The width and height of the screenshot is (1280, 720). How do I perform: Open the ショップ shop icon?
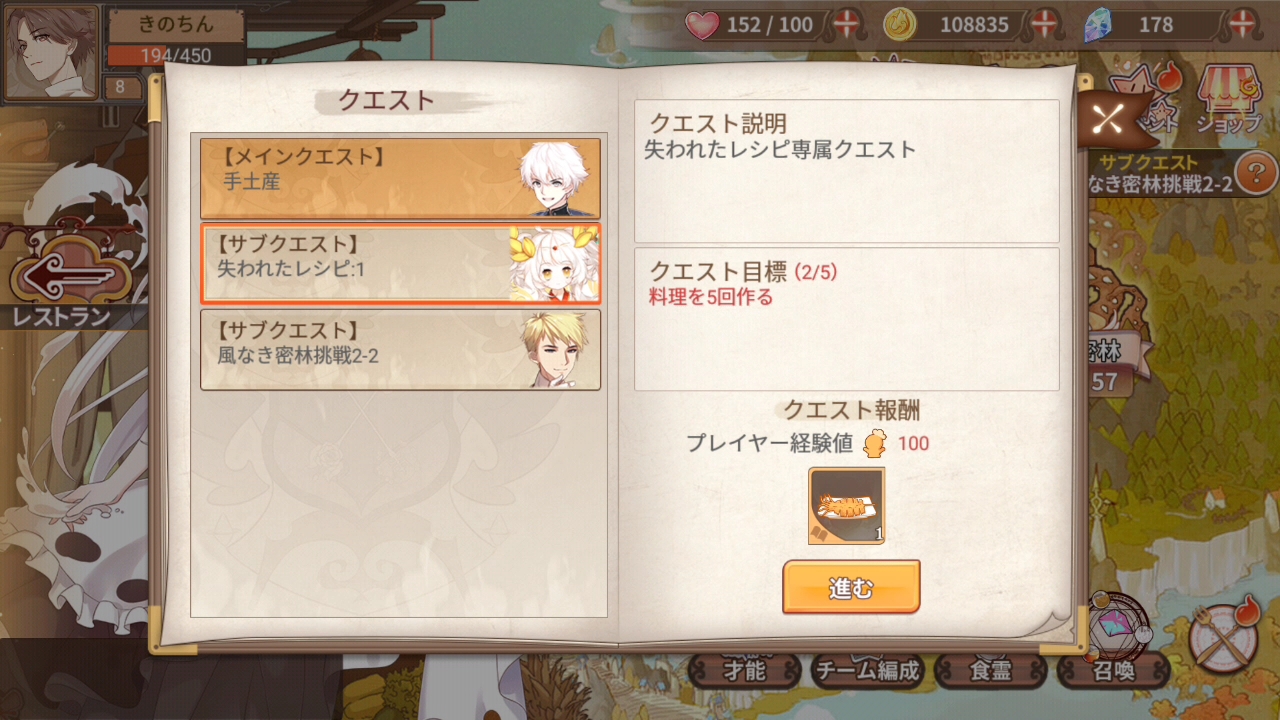coord(1229,100)
